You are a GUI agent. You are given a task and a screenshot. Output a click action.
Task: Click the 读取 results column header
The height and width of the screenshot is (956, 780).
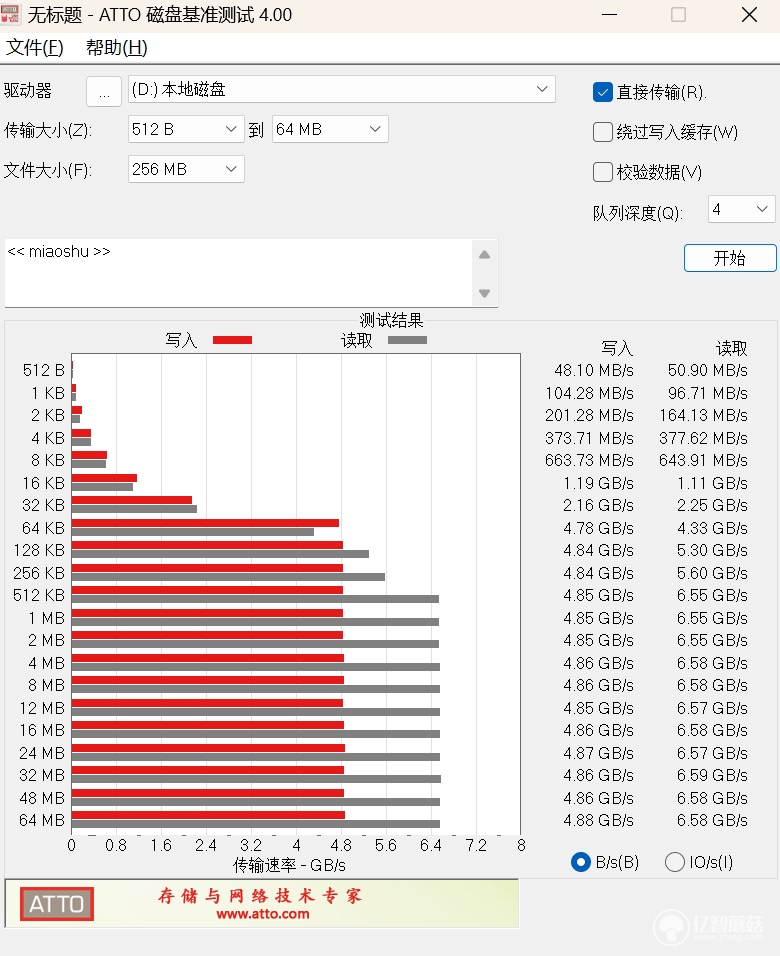click(x=731, y=348)
